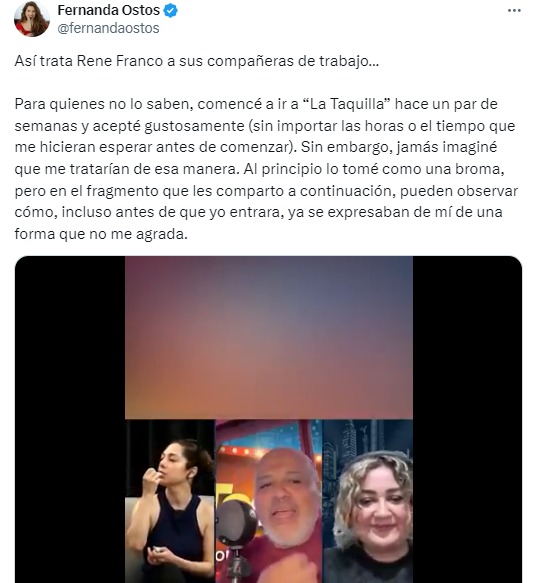Screen dimensions: 538x583
Task: Click the bald bearded man video panel
Action: 268,501
